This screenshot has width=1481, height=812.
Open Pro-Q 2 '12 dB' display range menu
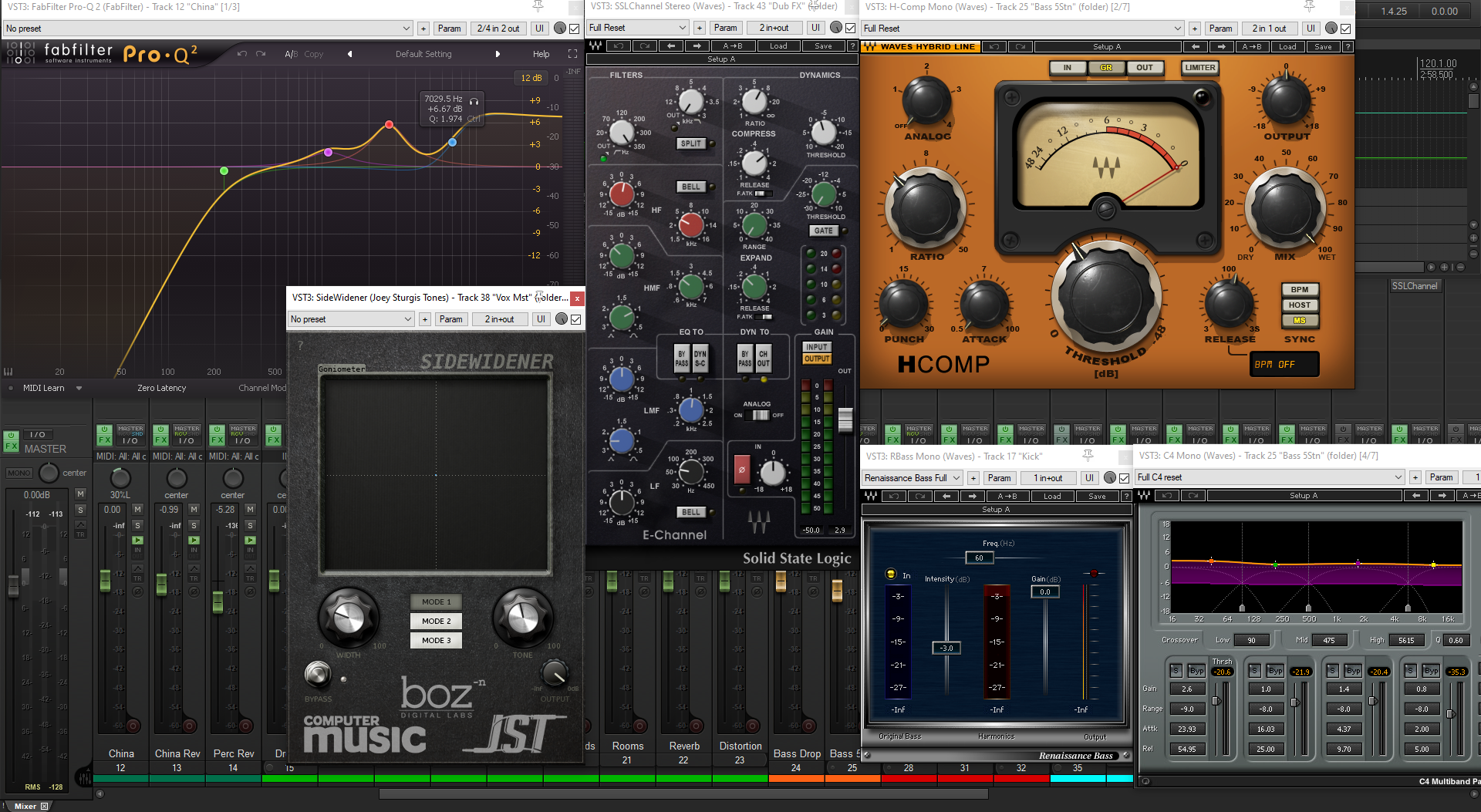coord(531,78)
